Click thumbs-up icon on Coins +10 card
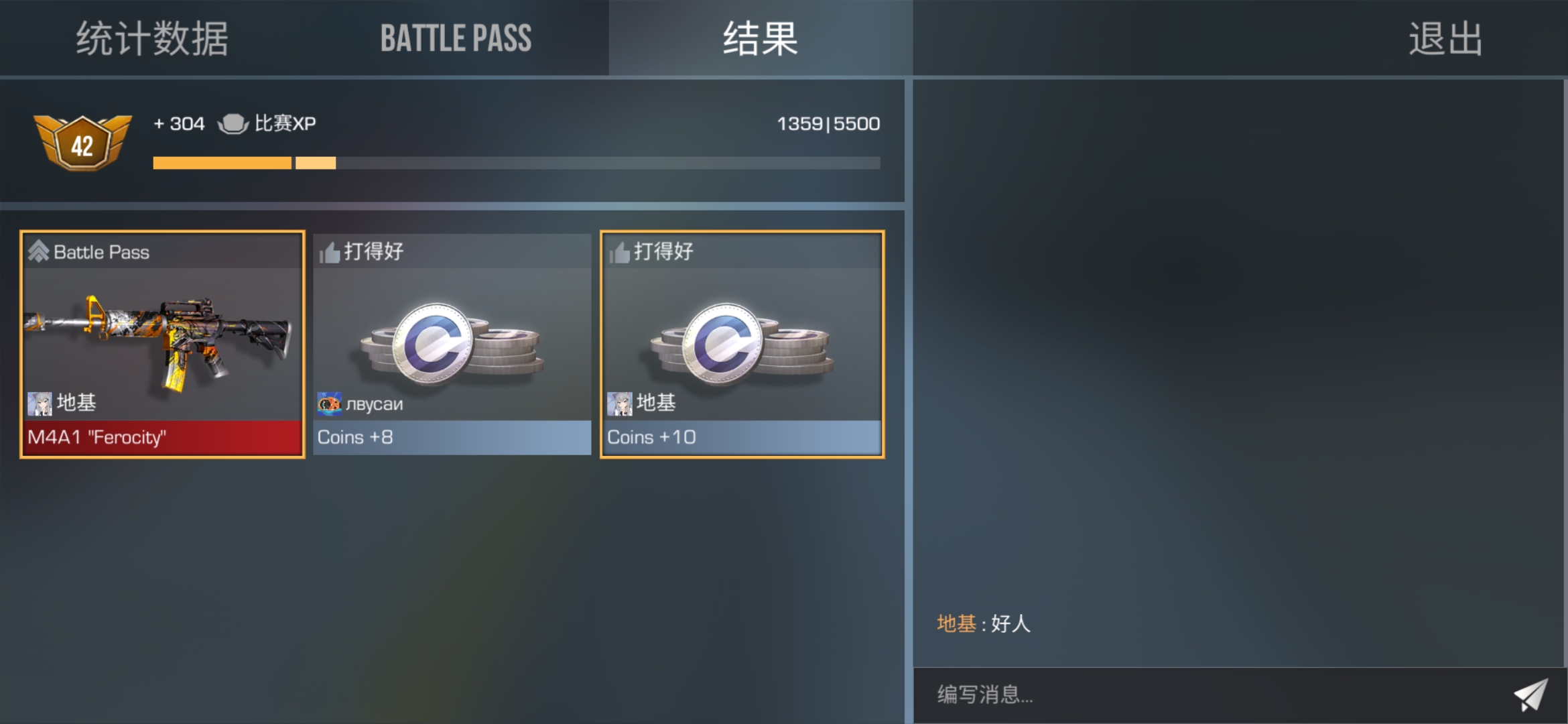The width and height of the screenshot is (1568, 724). pos(619,252)
